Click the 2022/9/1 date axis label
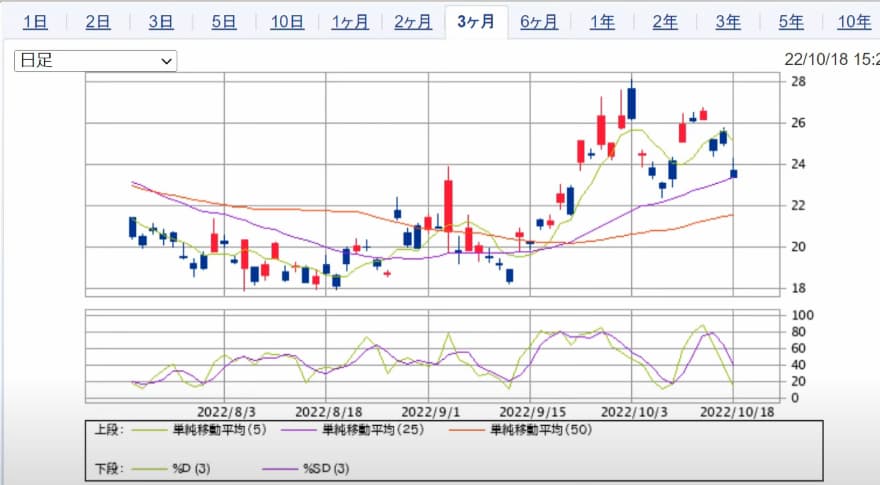This screenshot has height=485, width=880. point(429,411)
